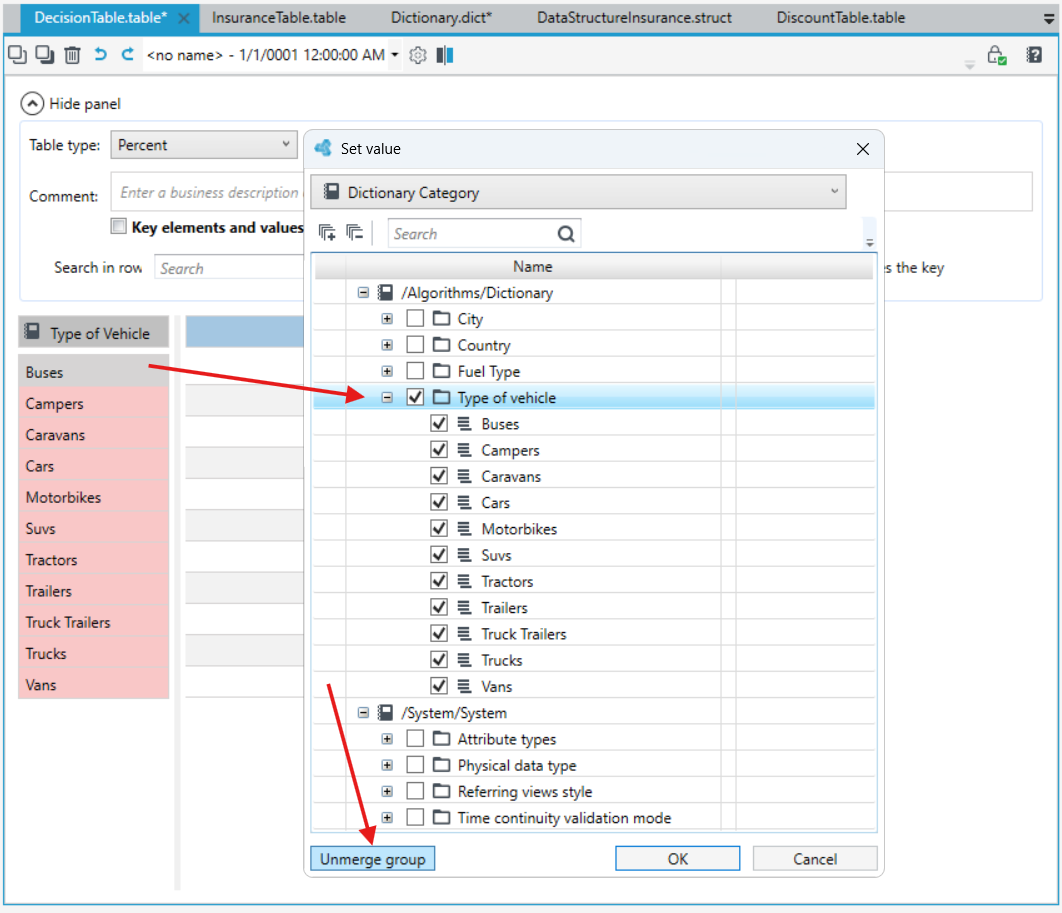1062x913 pixels.
Task: Open the Table type Percent dropdown
Action: 204,145
